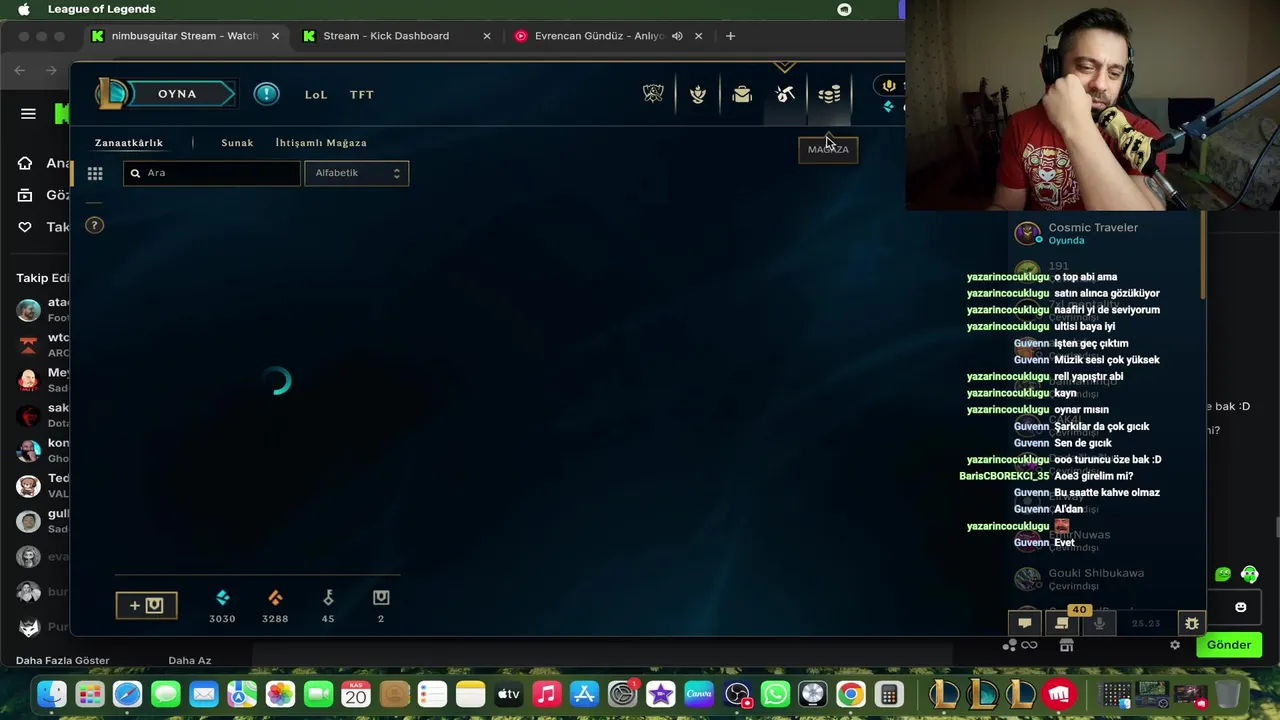1280x720 pixels.
Task: Open the chat bubble icon in the client's bottom bar
Action: tap(1025, 623)
